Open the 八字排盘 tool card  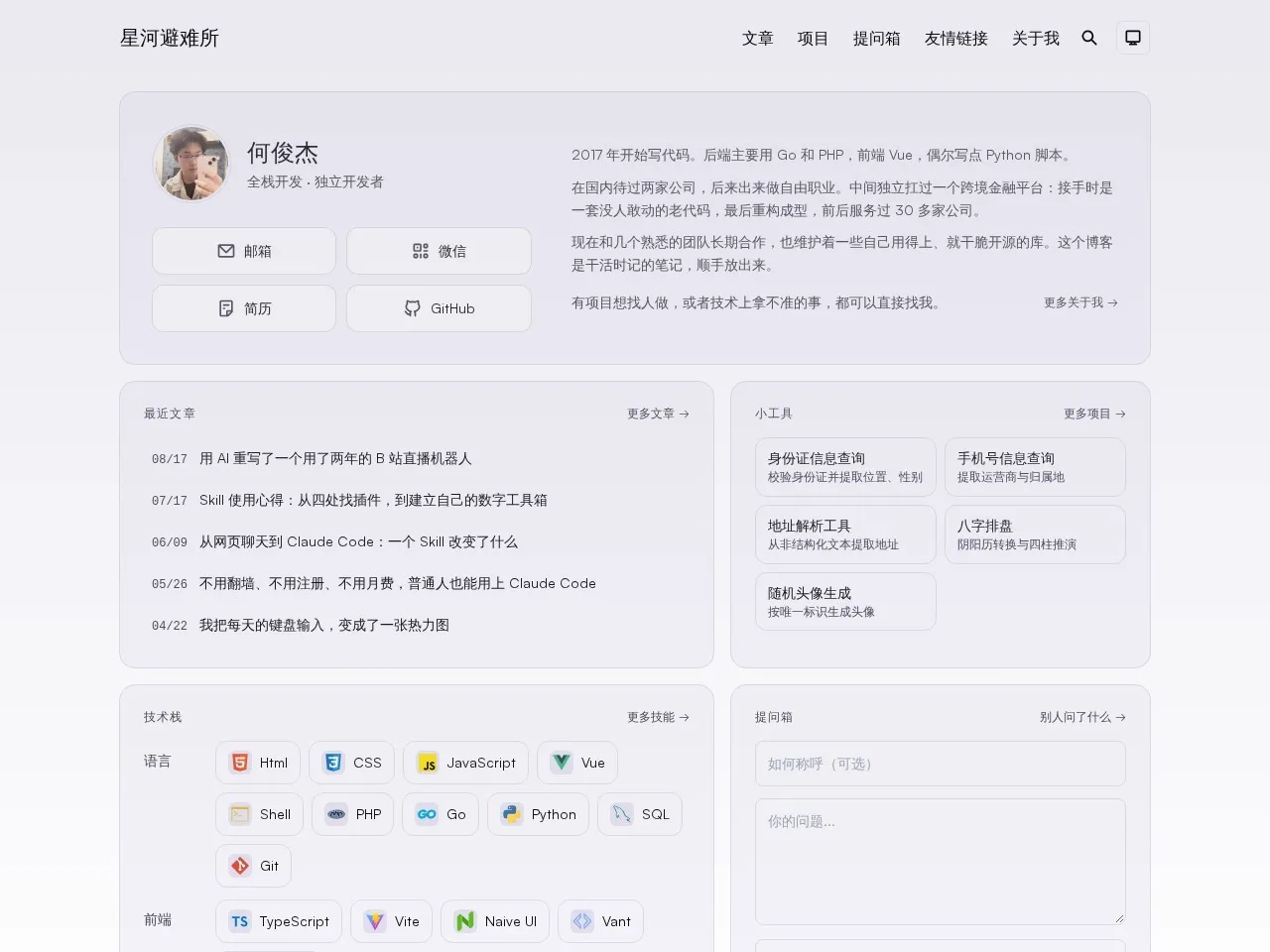[1035, 535]
